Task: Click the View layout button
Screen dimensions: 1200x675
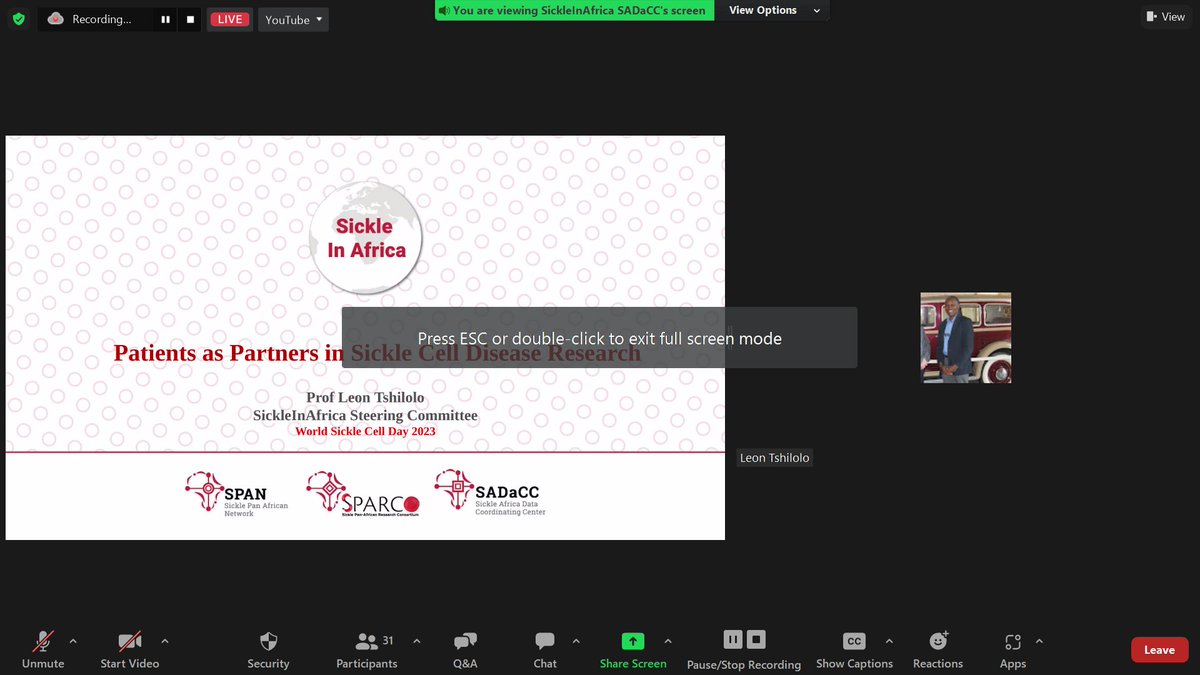Action: 1166,16
